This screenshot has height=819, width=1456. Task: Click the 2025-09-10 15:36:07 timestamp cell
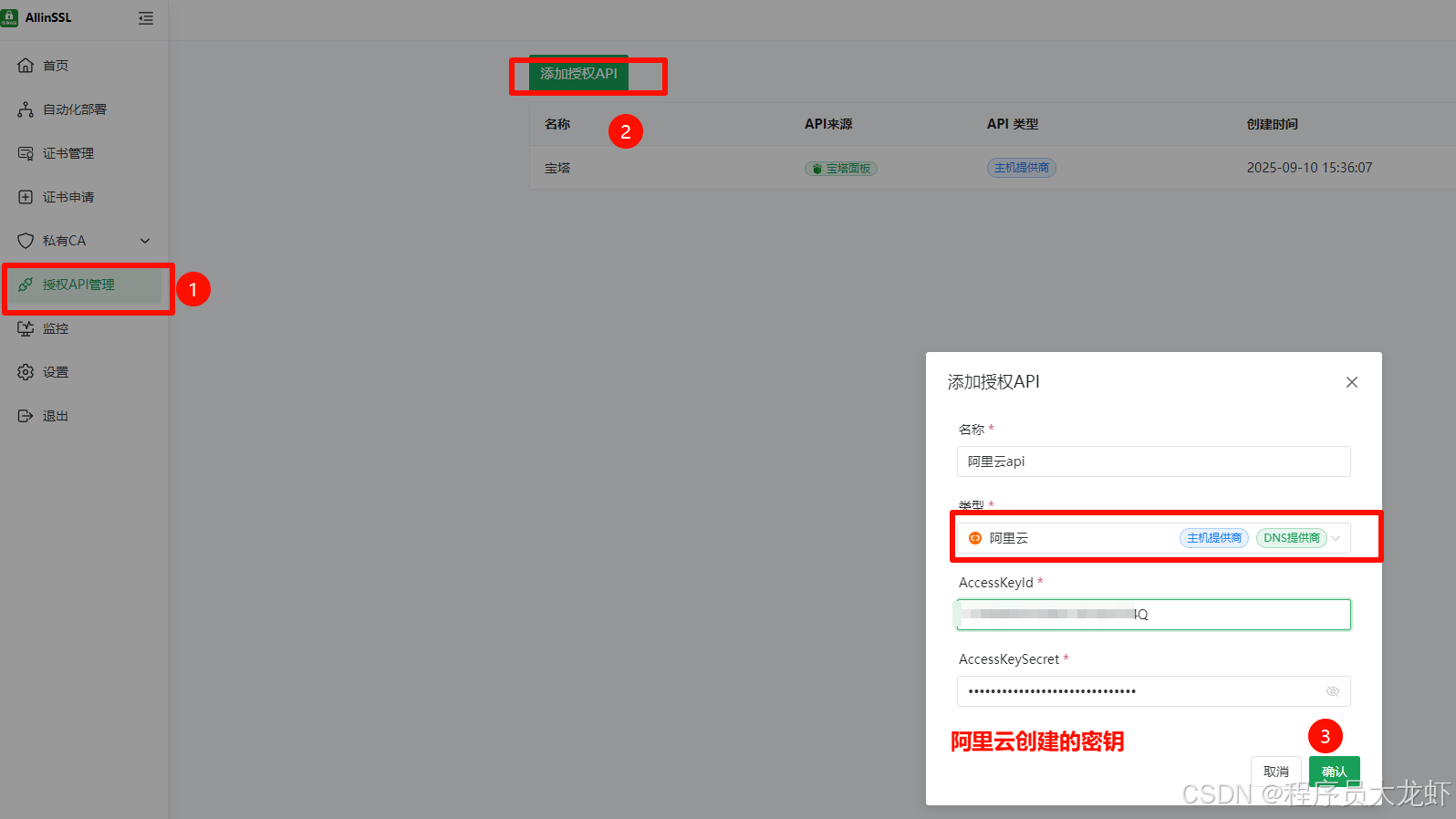pyautogui.click(x=1309, y=168)
